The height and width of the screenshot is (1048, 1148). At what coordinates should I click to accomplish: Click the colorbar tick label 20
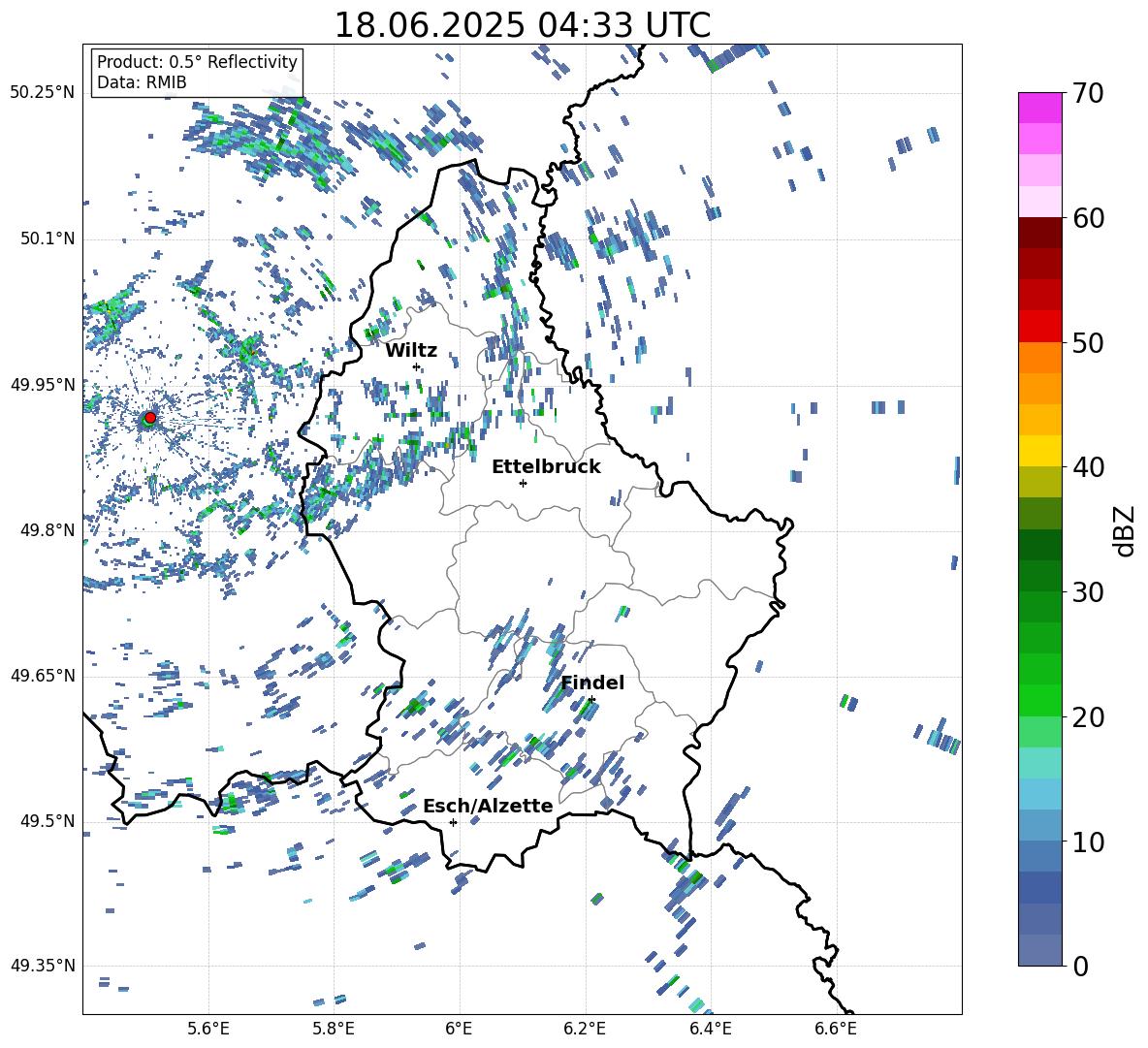click(1089, 717)
